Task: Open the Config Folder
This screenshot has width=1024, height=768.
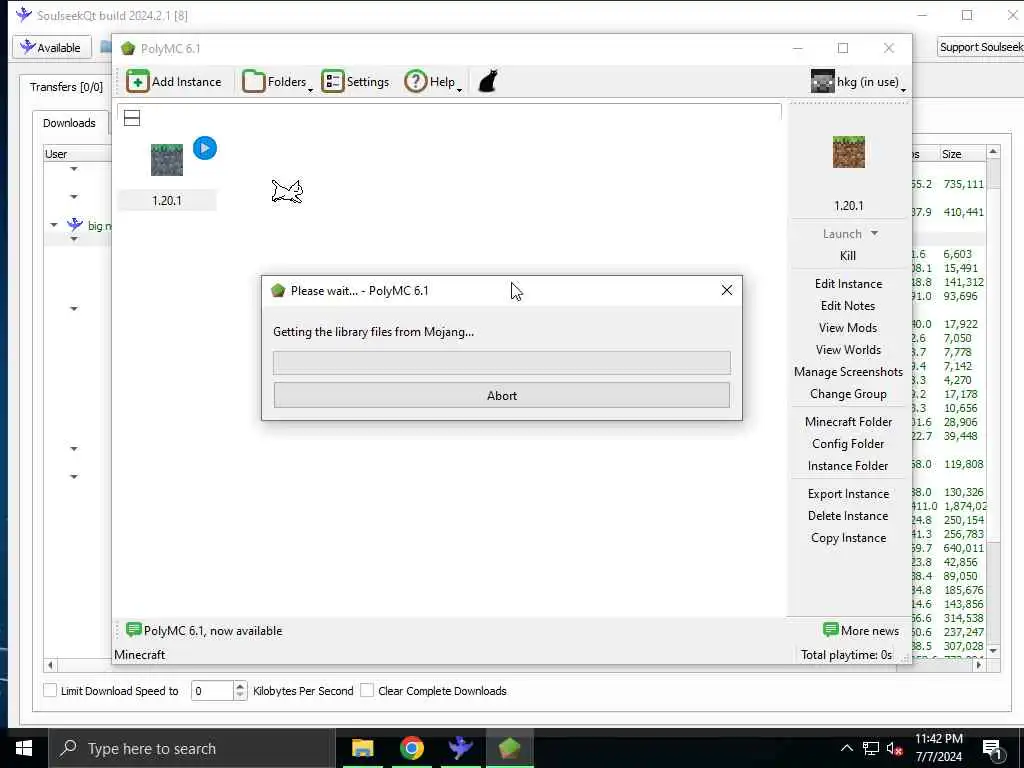Action: tap(848, 444)
